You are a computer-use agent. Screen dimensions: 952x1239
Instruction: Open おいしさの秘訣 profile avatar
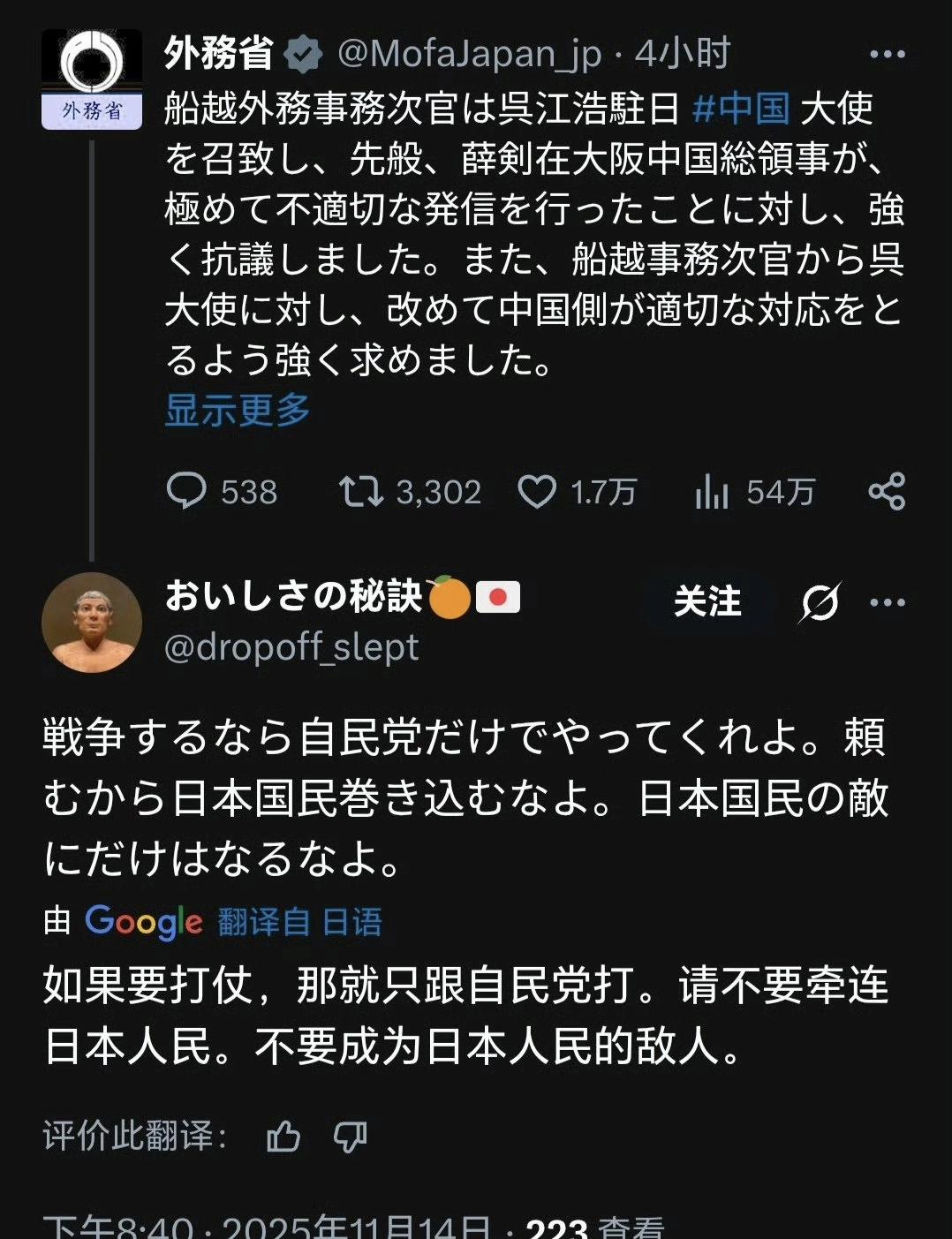click(x=92, y=623)
